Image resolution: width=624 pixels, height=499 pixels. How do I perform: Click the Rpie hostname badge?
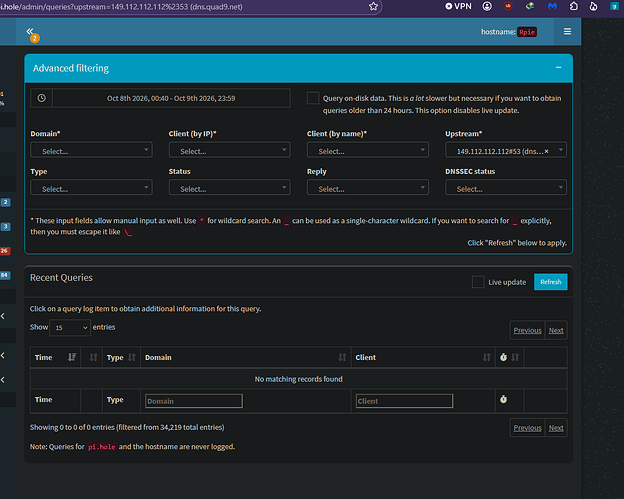pyautogui.click(x=527, y=32)
